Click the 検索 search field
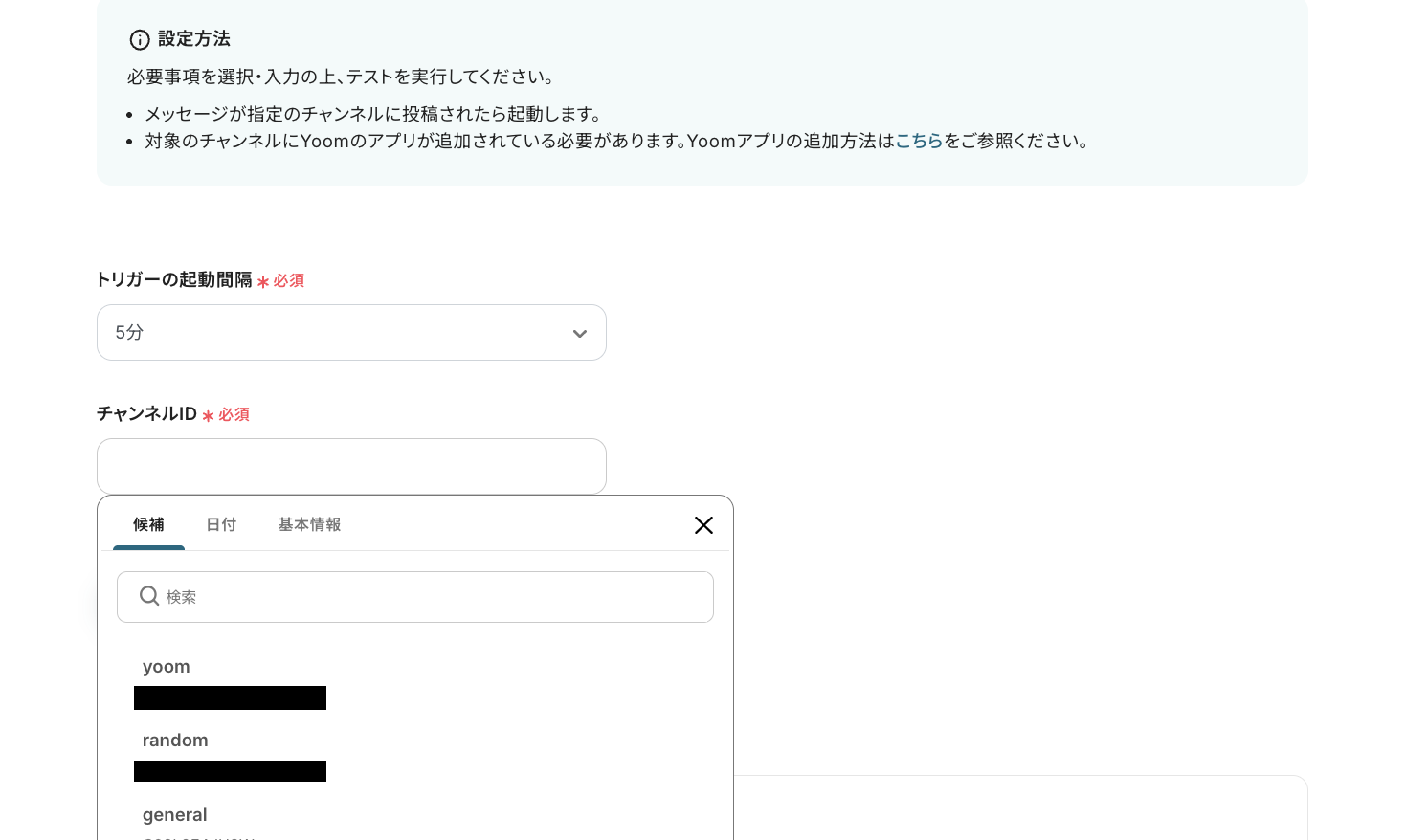This screenshot has height=840, width=1405. (415, 596)
